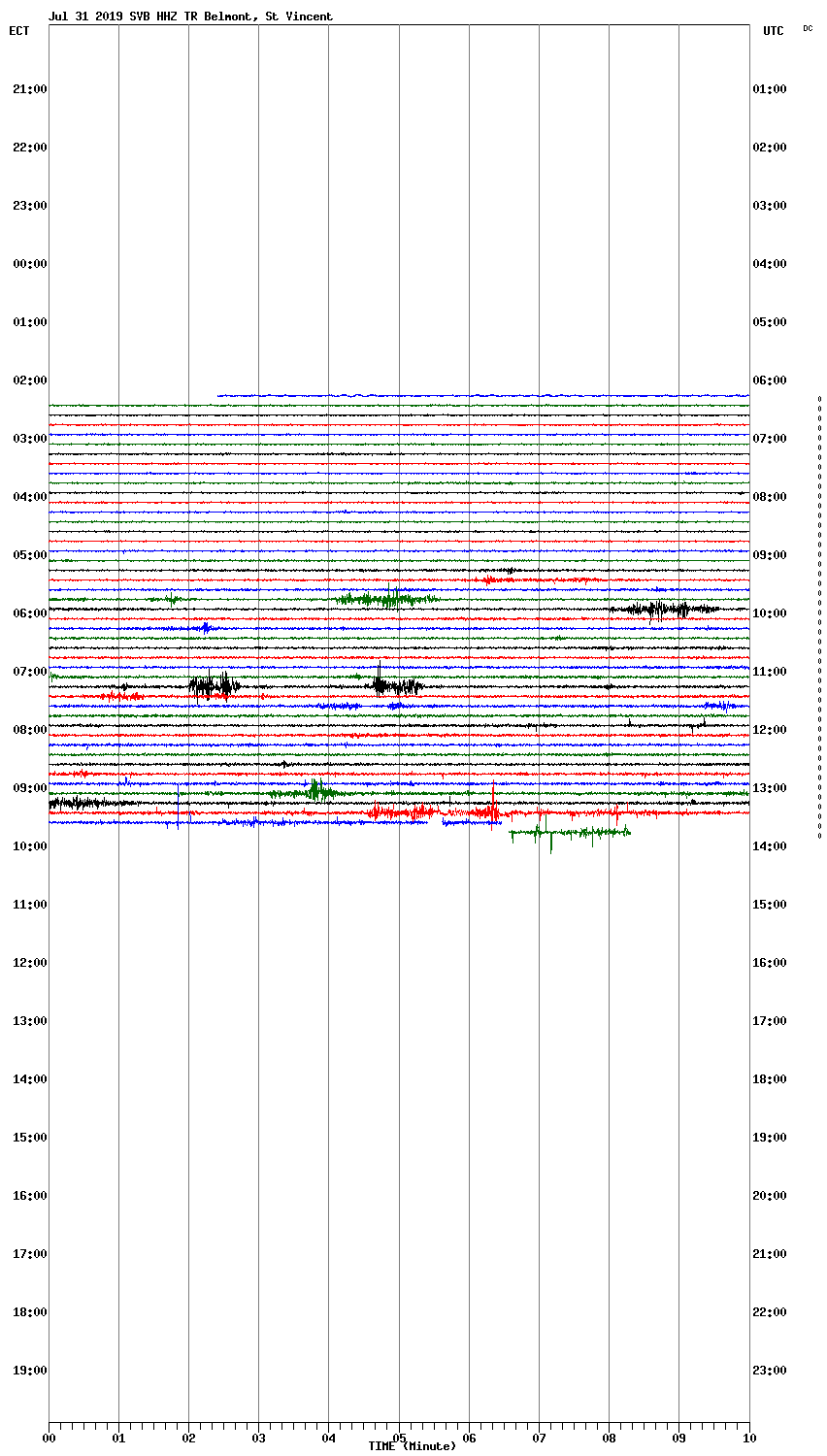
Task: Click the 10:00 label on ECT axis
Action: click(x=30, y=846)
